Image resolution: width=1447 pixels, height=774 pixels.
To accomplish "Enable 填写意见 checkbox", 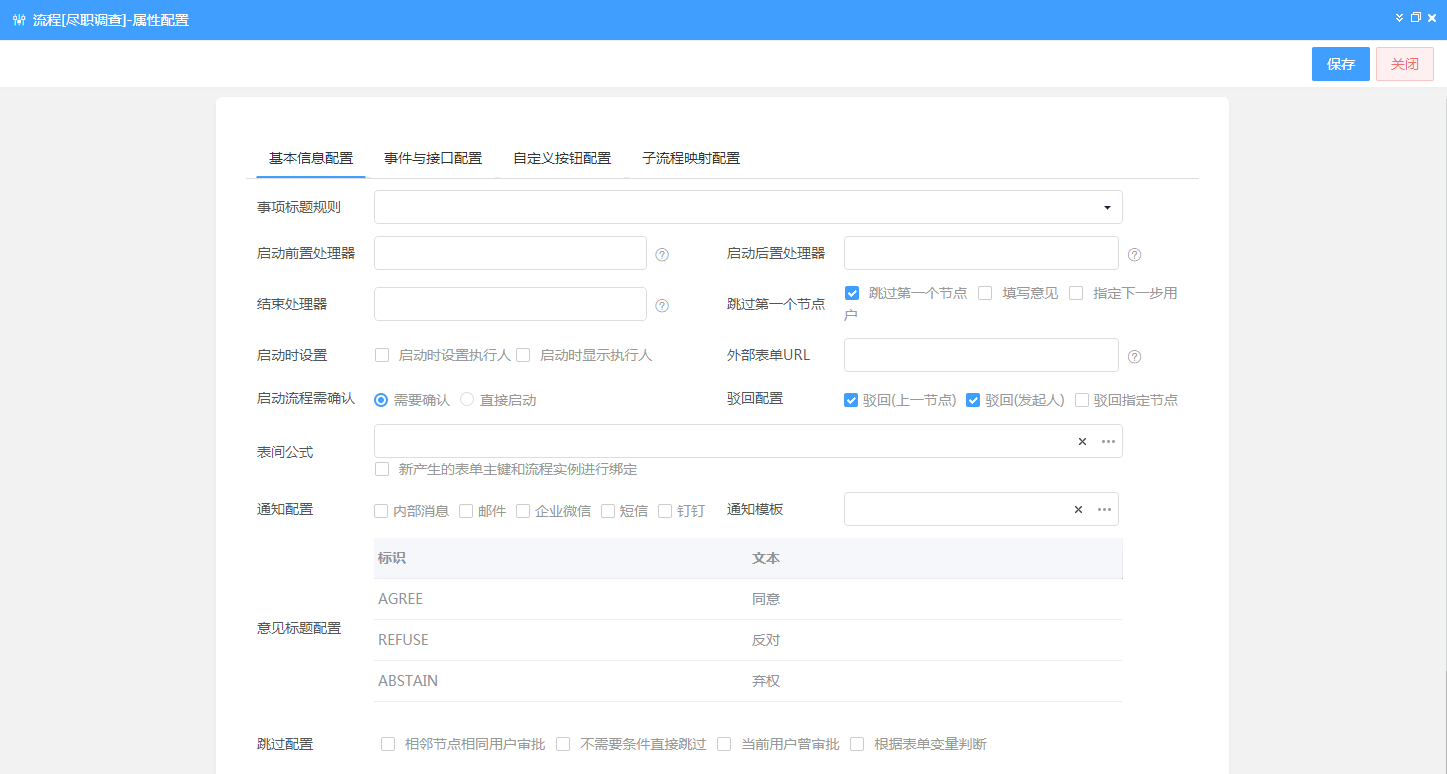I will click(985, 293).
